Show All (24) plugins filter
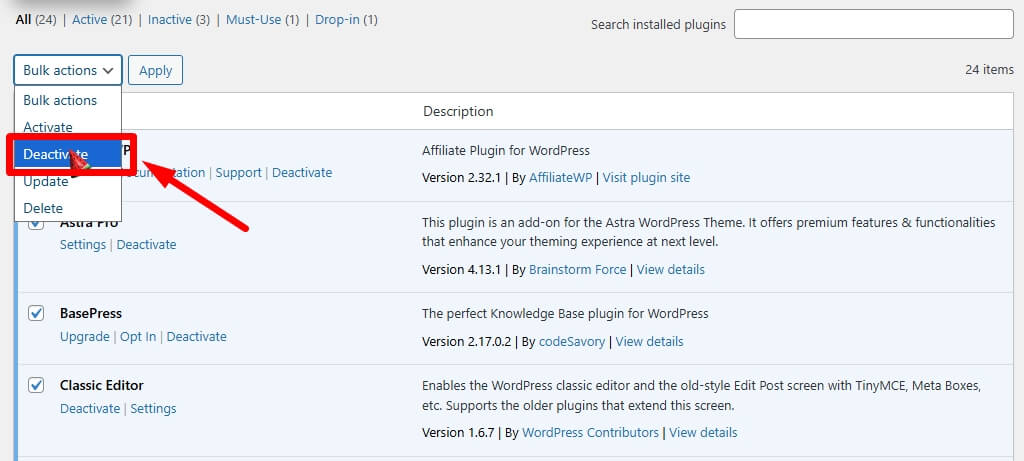1024x461 pixels. (x=36, y=20)
